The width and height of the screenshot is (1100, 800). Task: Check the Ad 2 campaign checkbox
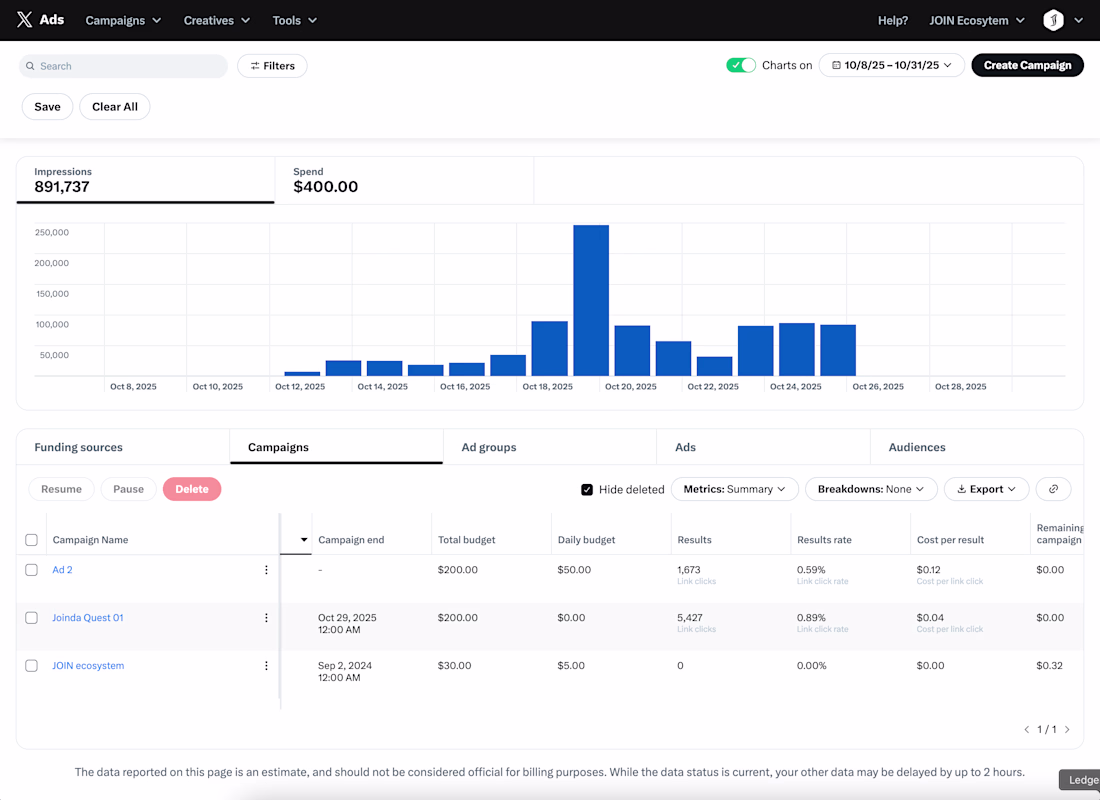click(x=32, y=570)
